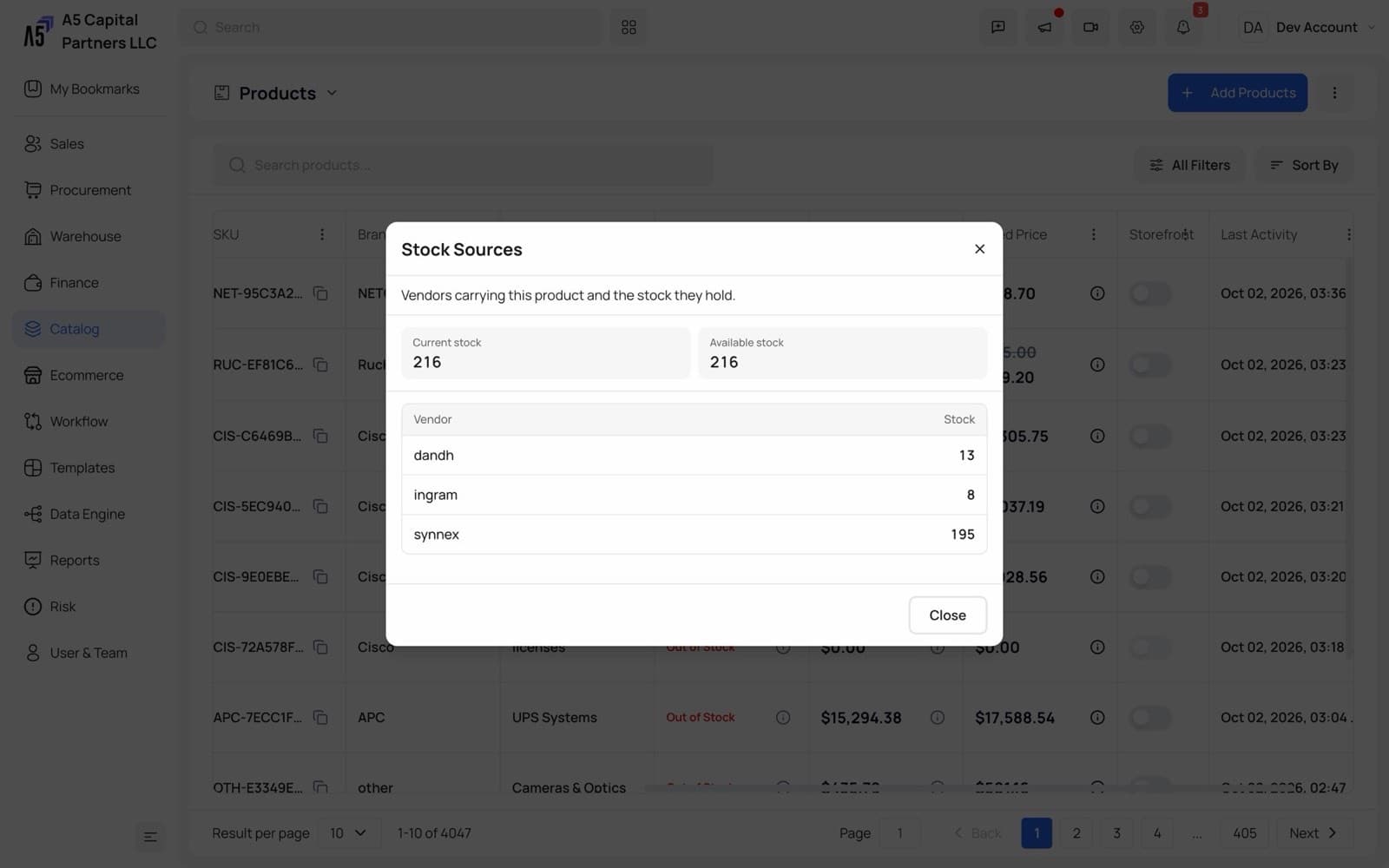Image resolution: width=1389 pixels, height=868 pixels.
Task: Expand the Dev Account menu
Action: click(1308, 27)
